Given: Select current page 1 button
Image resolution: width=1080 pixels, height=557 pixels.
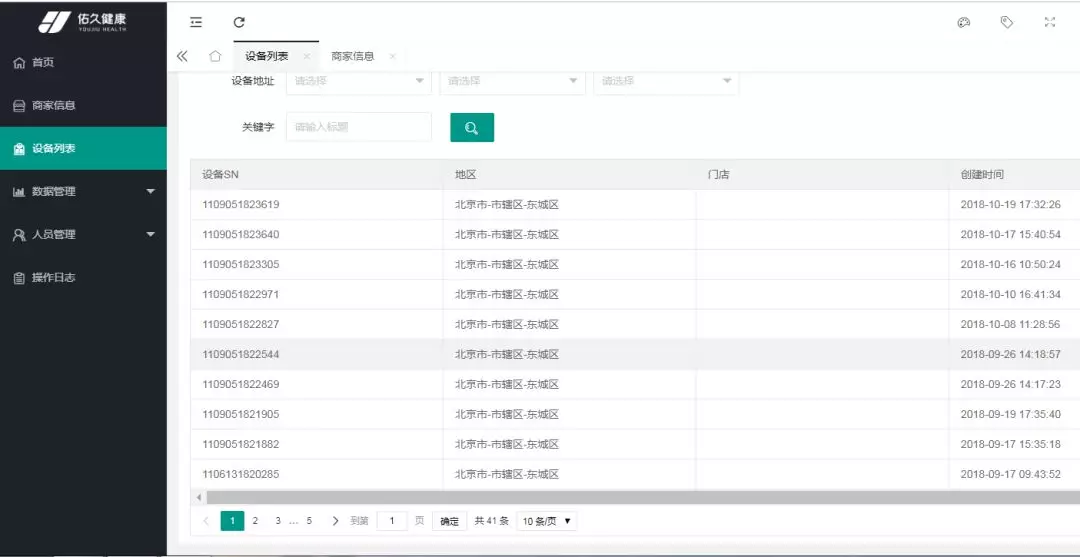Looking at the screenshot, I should tap(233, 521).
